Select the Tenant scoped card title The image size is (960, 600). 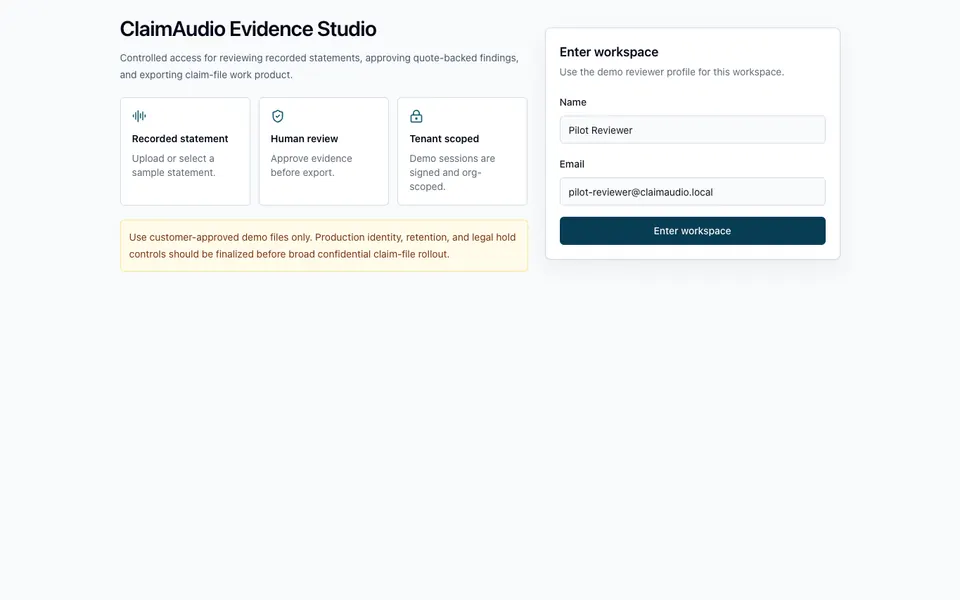444,139
